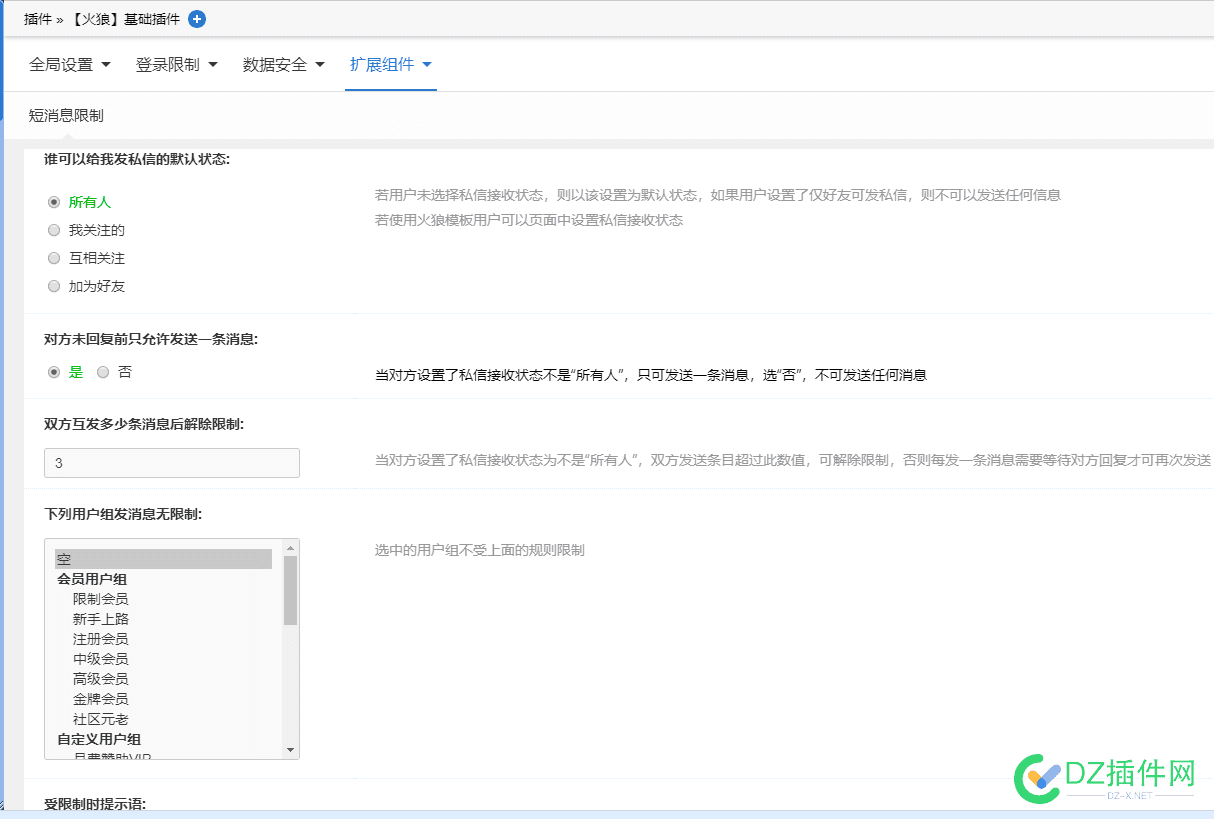The width and height of the screenshot is (1214, 819).
Task: Open the 数据安全 dropdown menu
Action: [284, 65]
